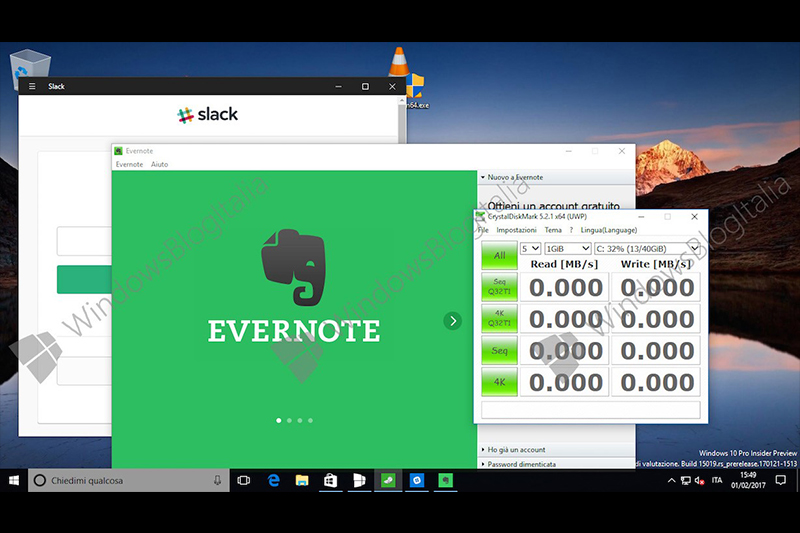Open the test count dropdown showing 5

coord(531,248)
